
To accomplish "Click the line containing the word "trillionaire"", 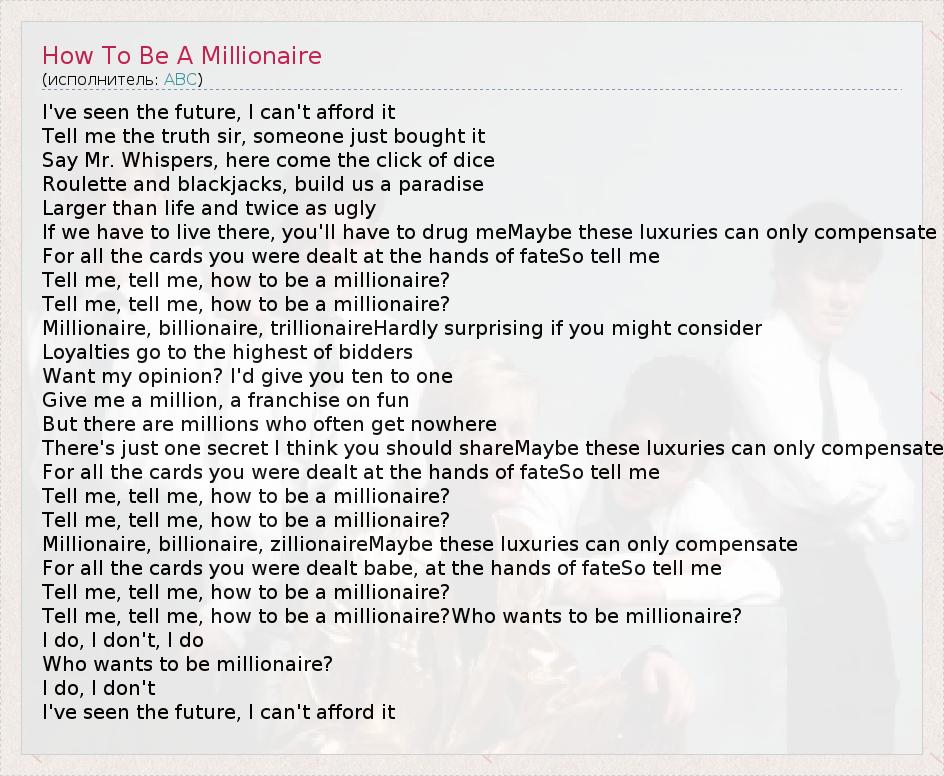I will click(x=401, y=328).
